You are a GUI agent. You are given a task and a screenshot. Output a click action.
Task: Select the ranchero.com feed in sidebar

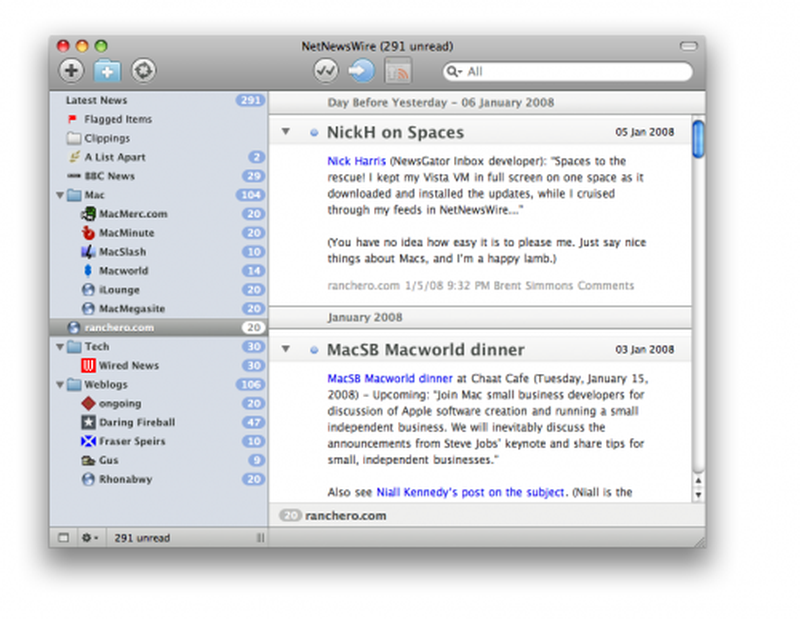159,327
